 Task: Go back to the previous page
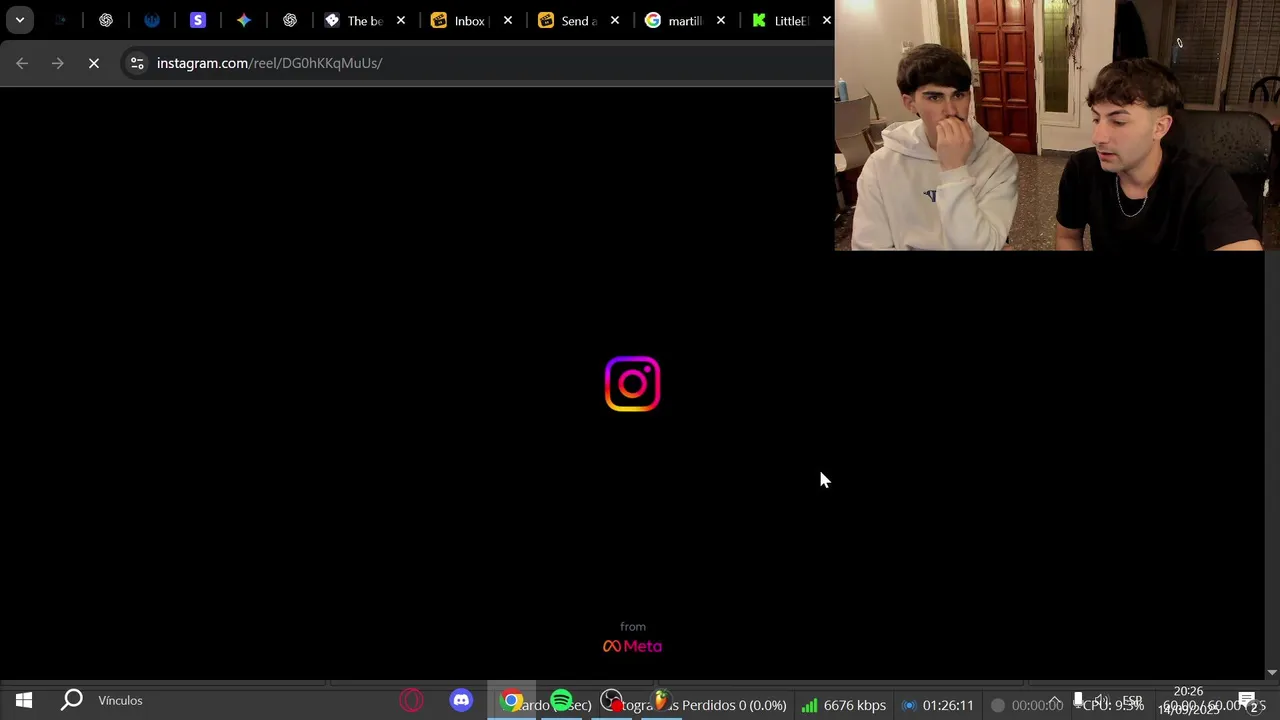(x=22, y=63)
